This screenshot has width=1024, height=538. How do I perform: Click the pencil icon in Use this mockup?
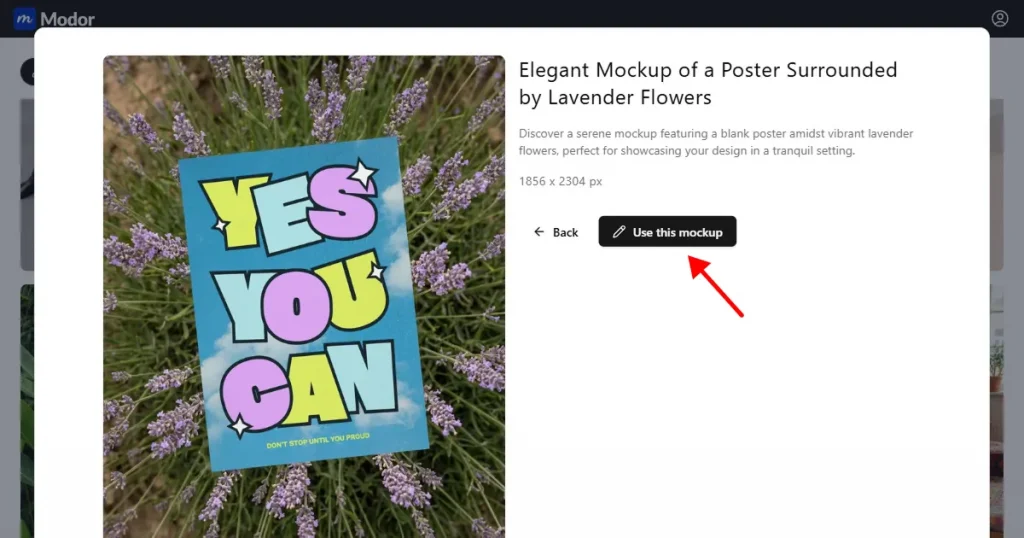click(619, 232)
